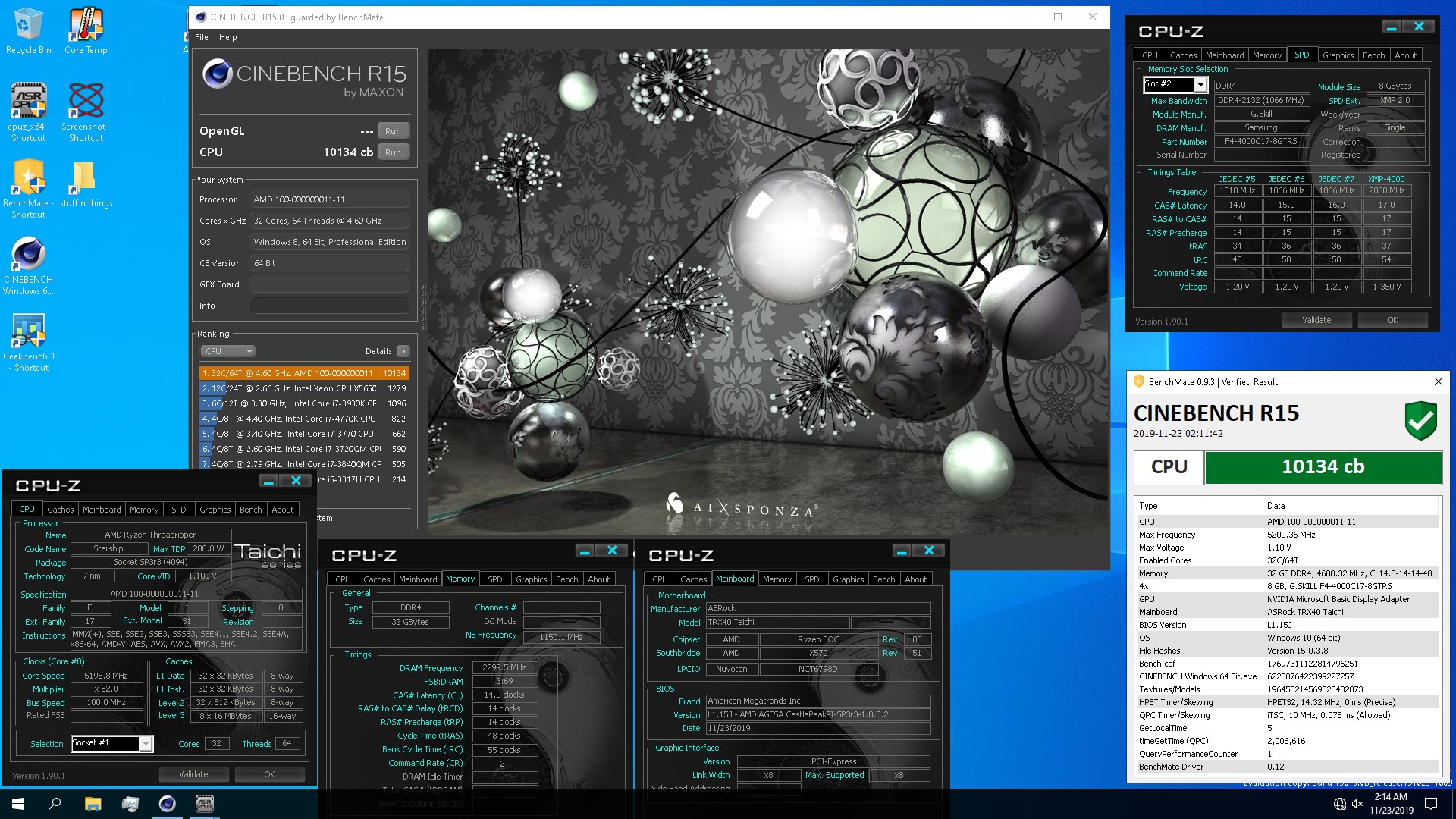
Task: Select About tab in Mainboard CPU-Z window
Action: pos(915,579)
